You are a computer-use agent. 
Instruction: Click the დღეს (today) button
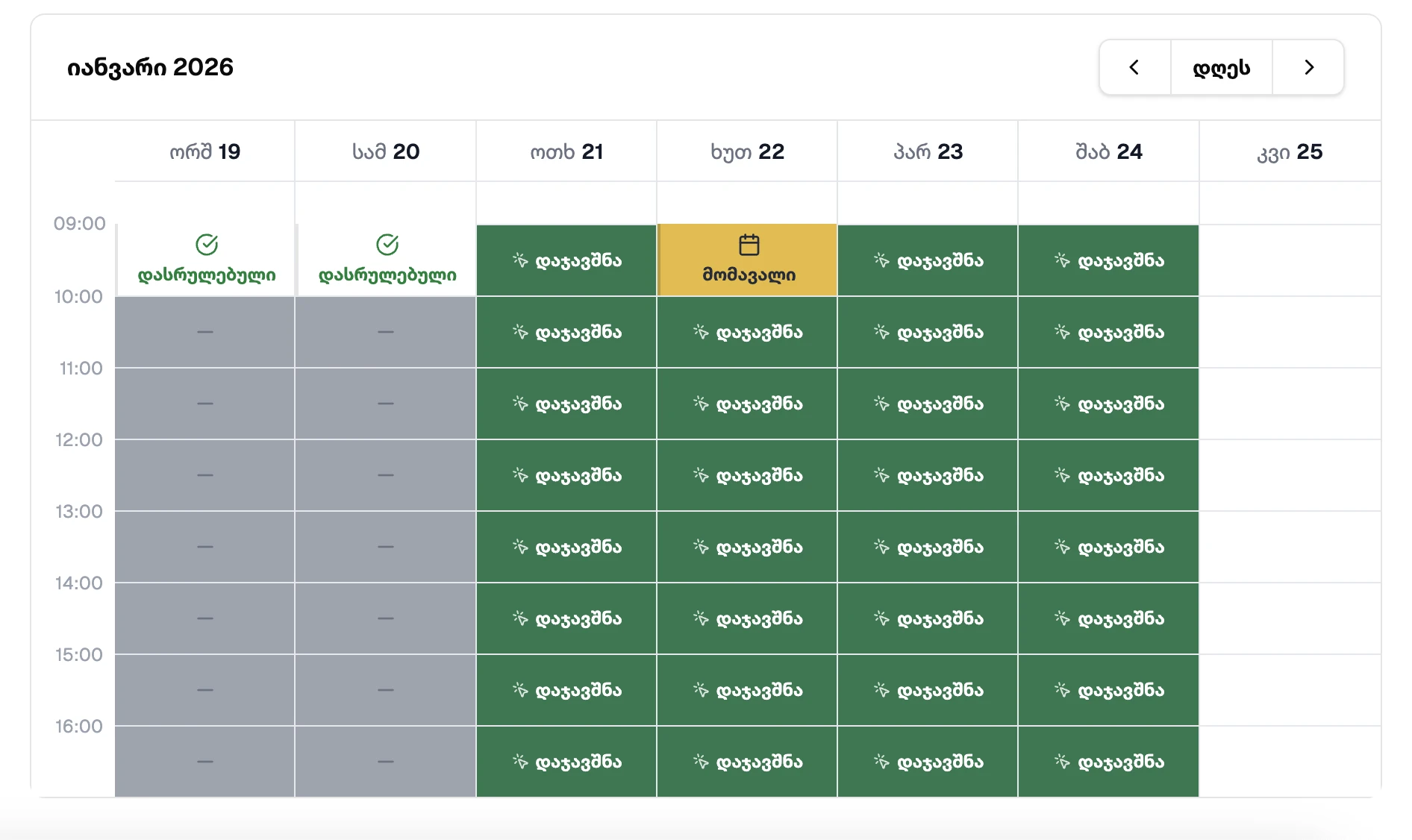tap(1221, 68)
